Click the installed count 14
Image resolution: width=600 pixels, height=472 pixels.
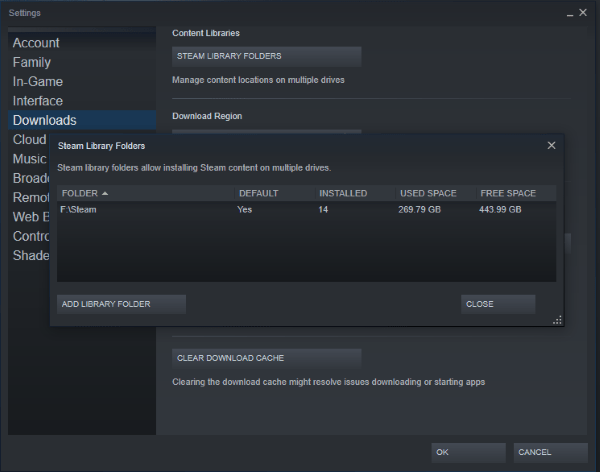click(323, 210)
